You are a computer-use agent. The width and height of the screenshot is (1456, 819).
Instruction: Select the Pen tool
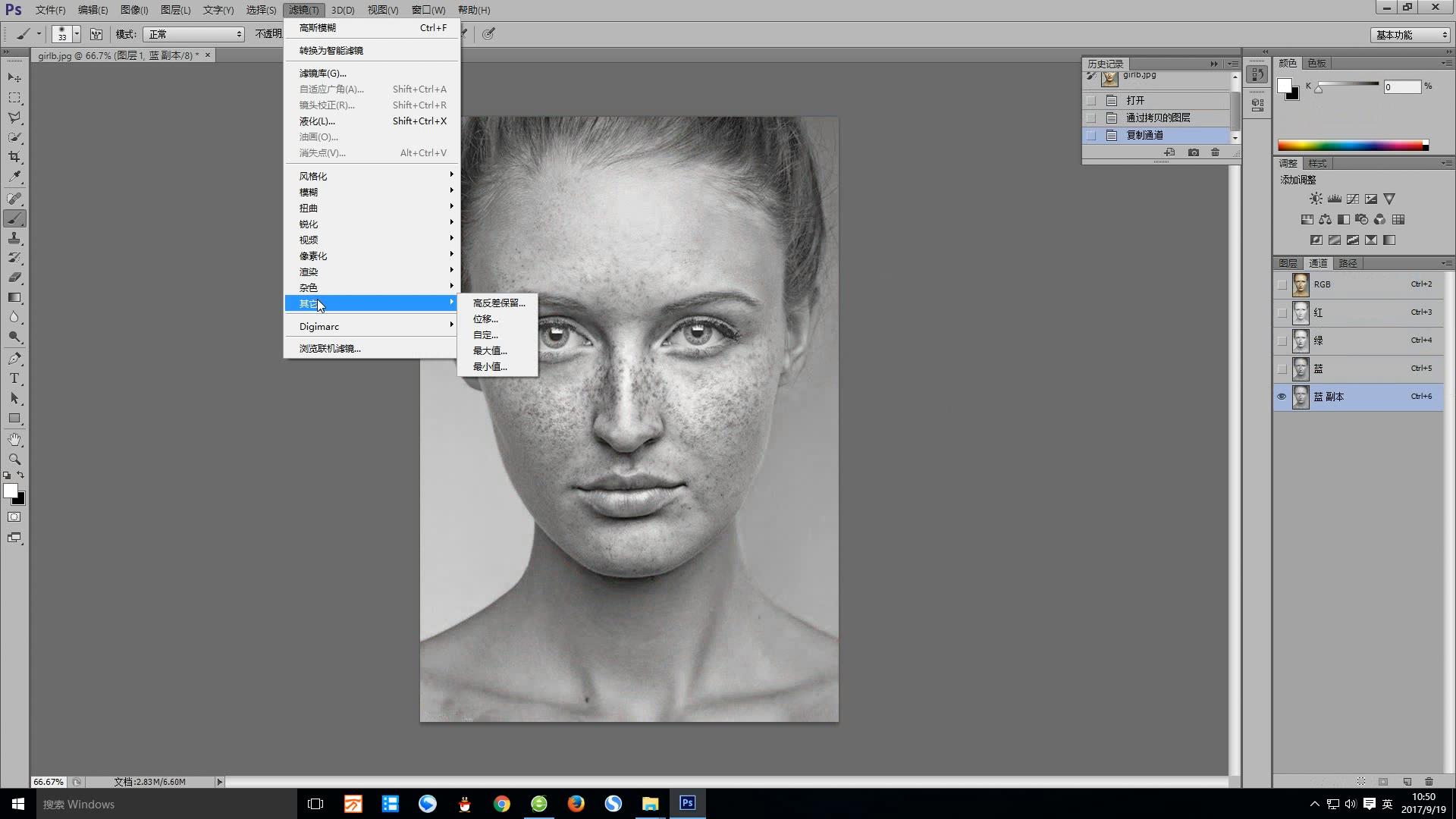click(14, 359)
